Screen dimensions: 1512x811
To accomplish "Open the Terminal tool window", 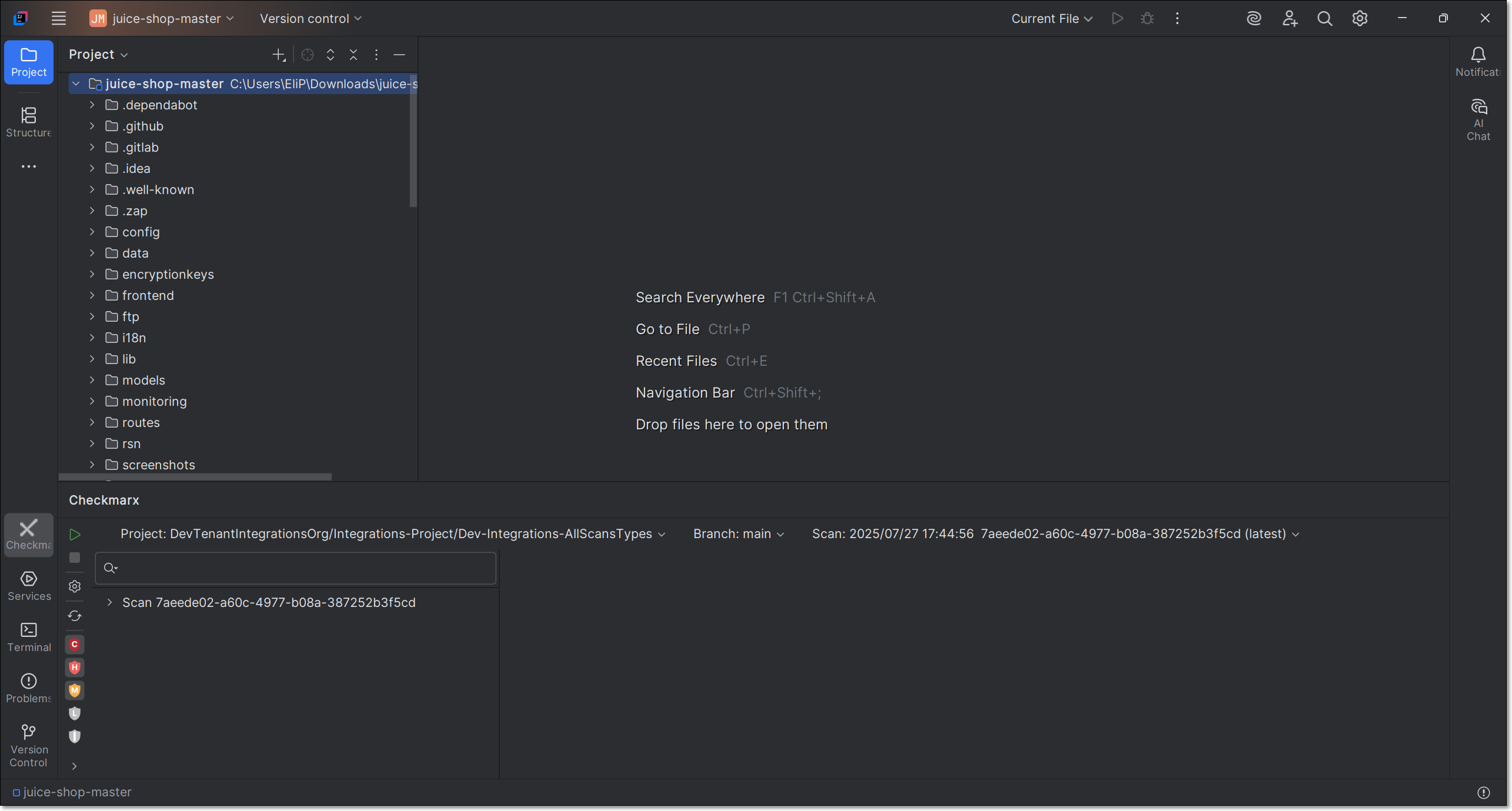I will tap(28, 636).
